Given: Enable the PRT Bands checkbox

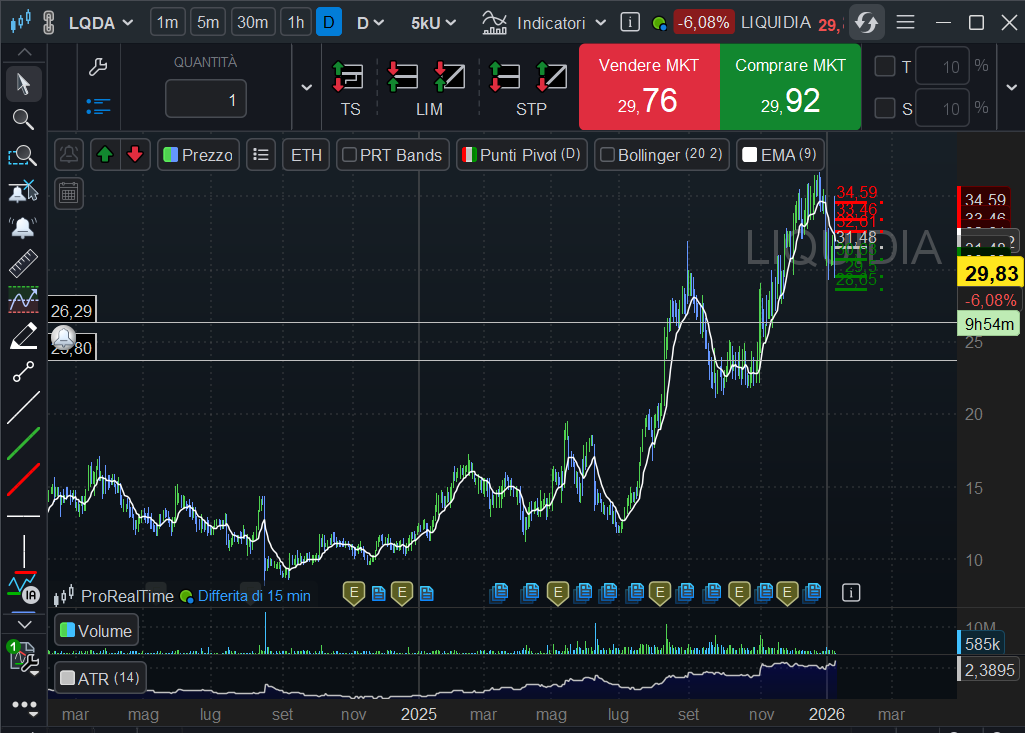Looking at the screenshot, I should pyautogui.click(x=350, y=155).
